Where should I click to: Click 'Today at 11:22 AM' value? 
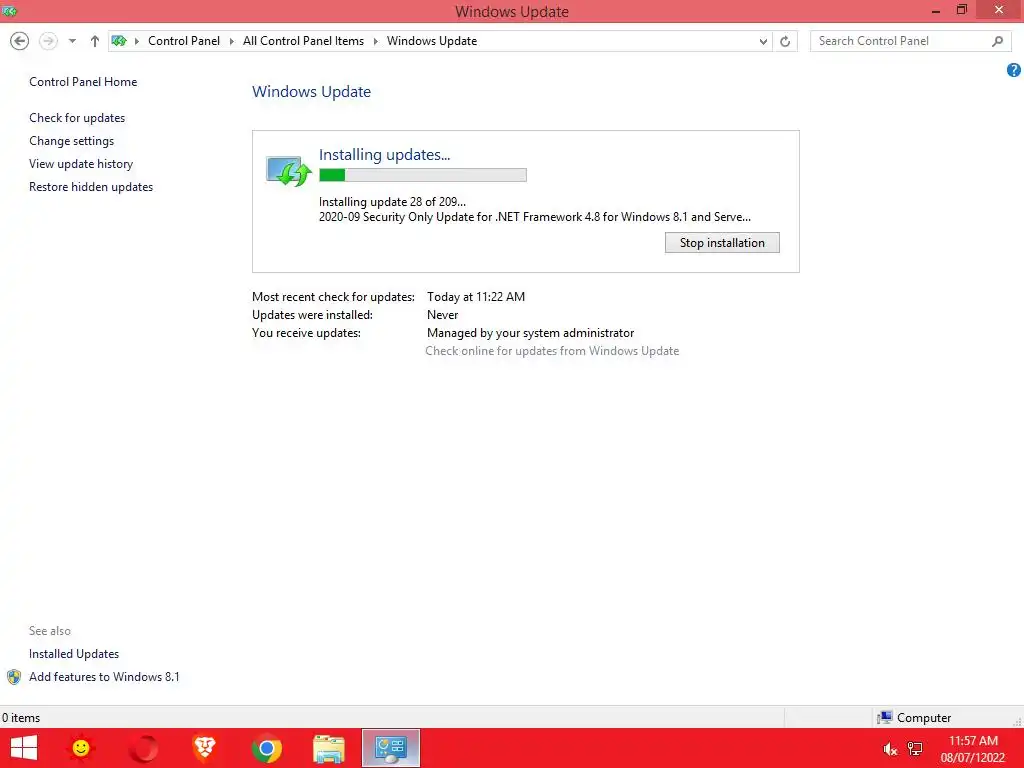pyautogui.click(x=475, y=296)
